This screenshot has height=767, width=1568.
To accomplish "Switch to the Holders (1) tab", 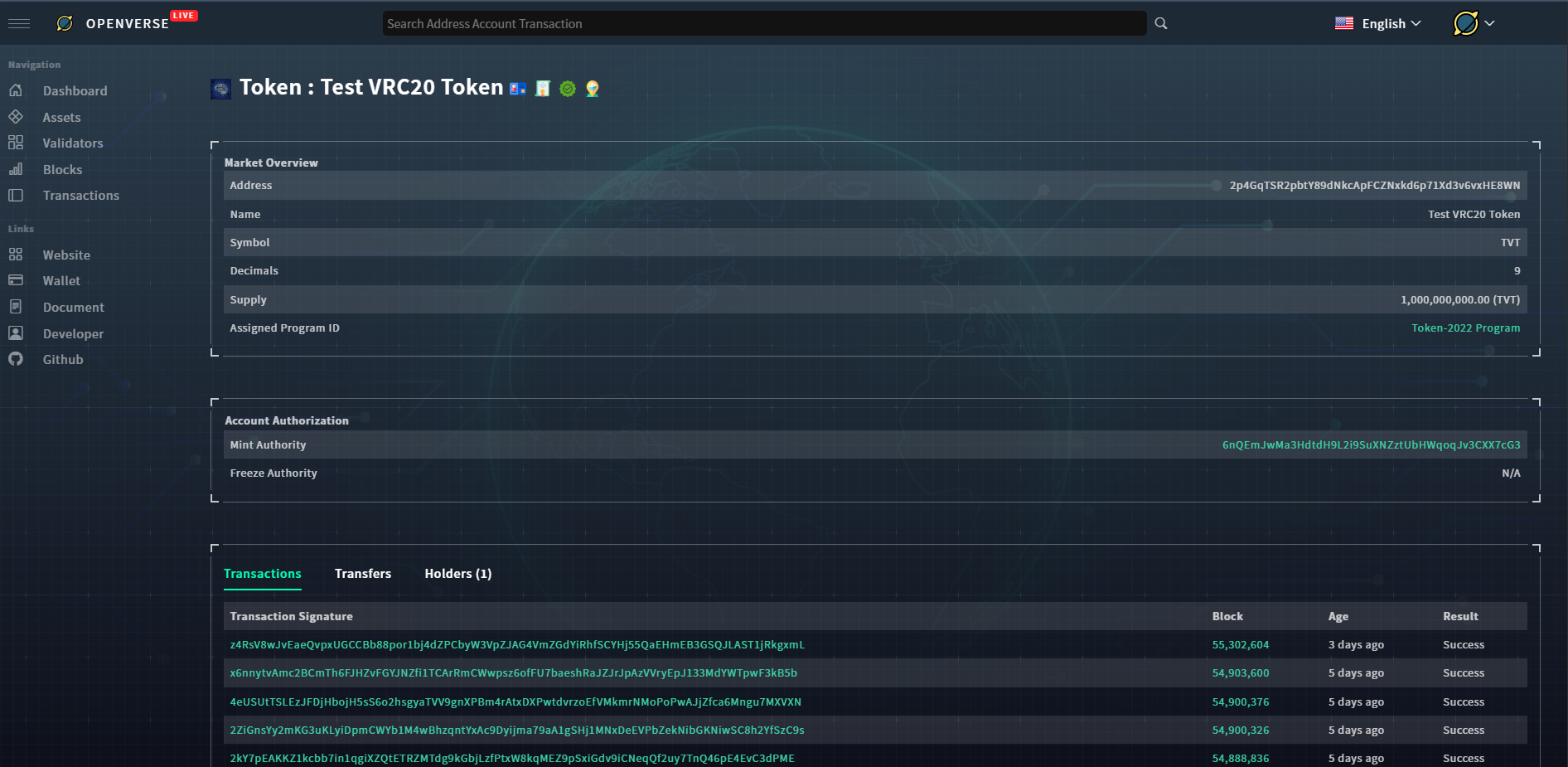I will (x=457, y=574).
